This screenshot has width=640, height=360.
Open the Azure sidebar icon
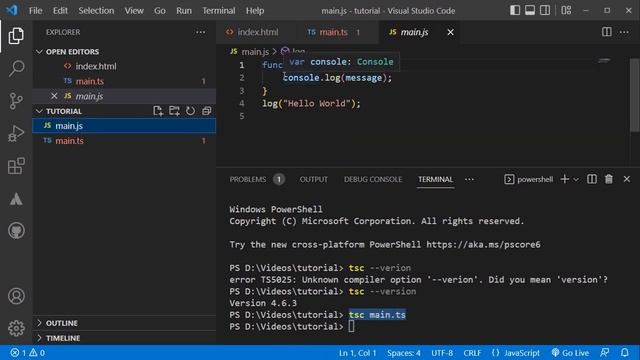(16, 199)
